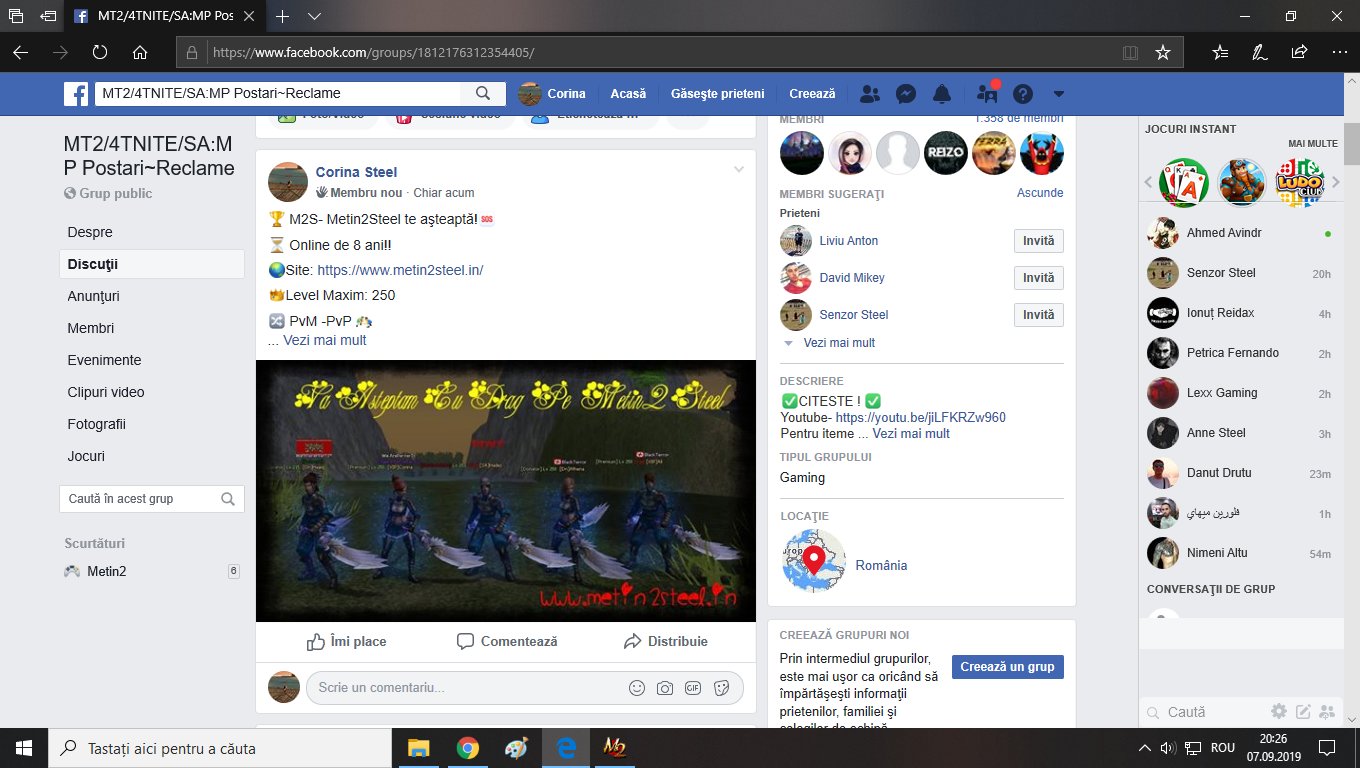This screenshot has height=768, width=1360.
Task: Open the Metin2 Steel post image
Action: 506,491
